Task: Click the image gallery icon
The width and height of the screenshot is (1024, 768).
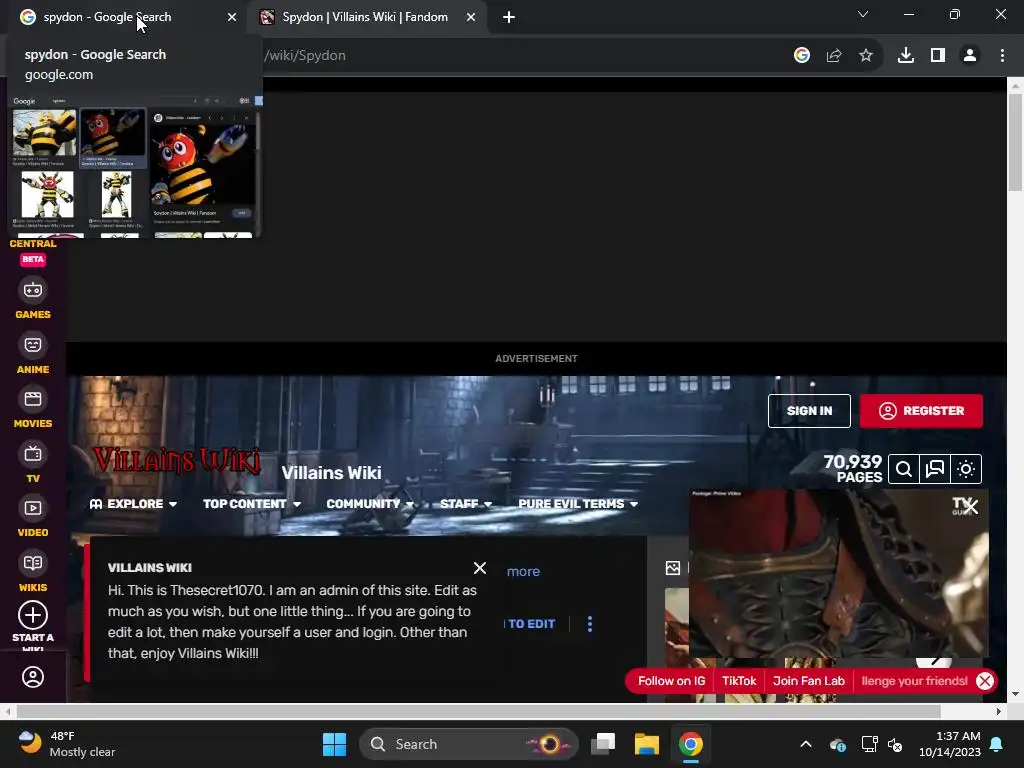Action: 673,568
